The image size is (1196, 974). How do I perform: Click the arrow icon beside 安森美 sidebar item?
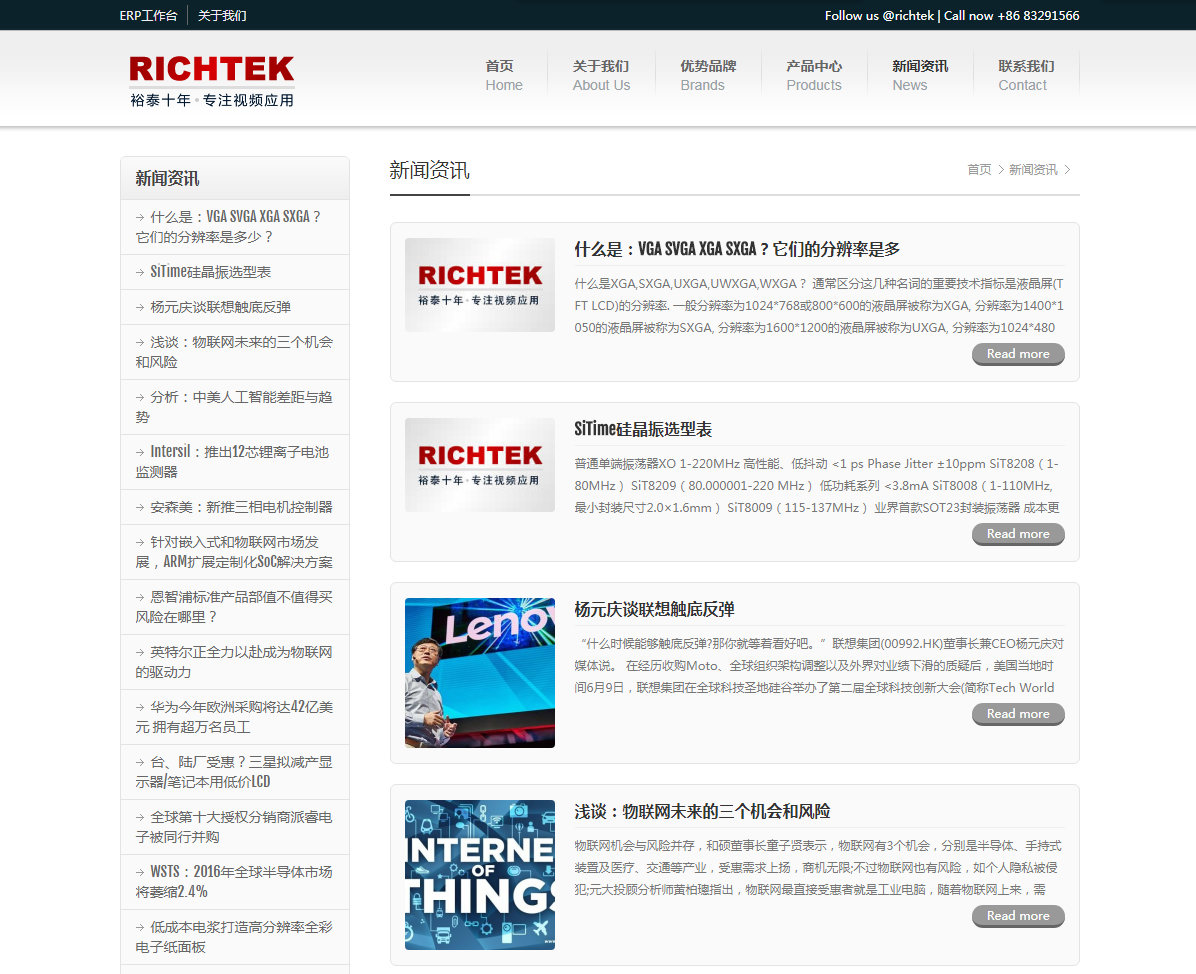tap(140, 507)
